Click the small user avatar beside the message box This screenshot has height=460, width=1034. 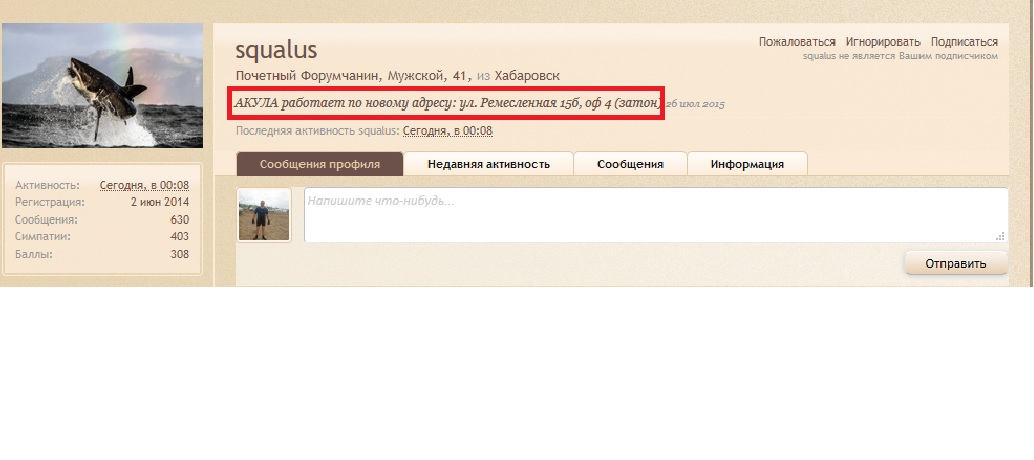pos(264,215)
